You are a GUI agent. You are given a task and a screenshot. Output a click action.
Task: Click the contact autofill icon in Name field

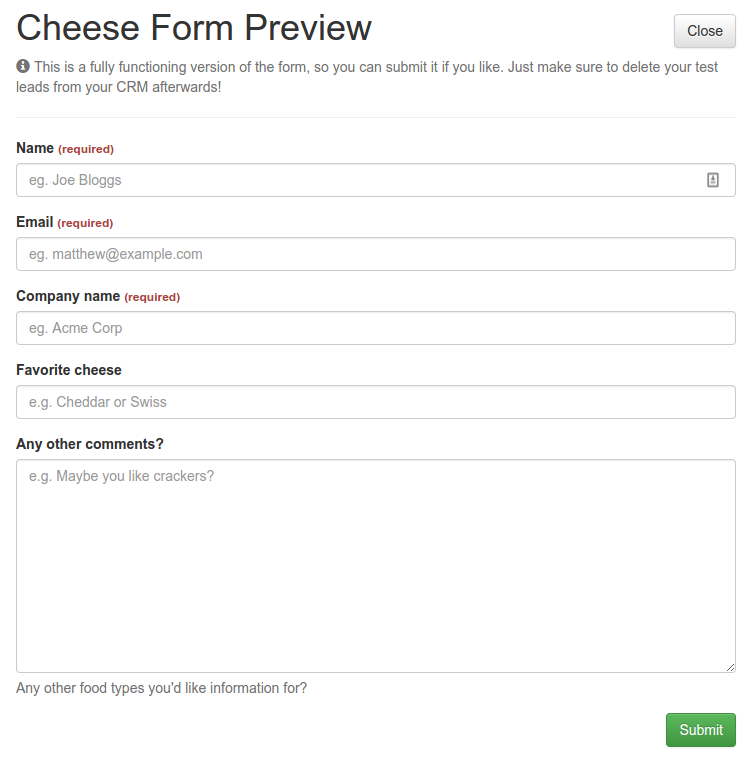click(x=713, y=180)
